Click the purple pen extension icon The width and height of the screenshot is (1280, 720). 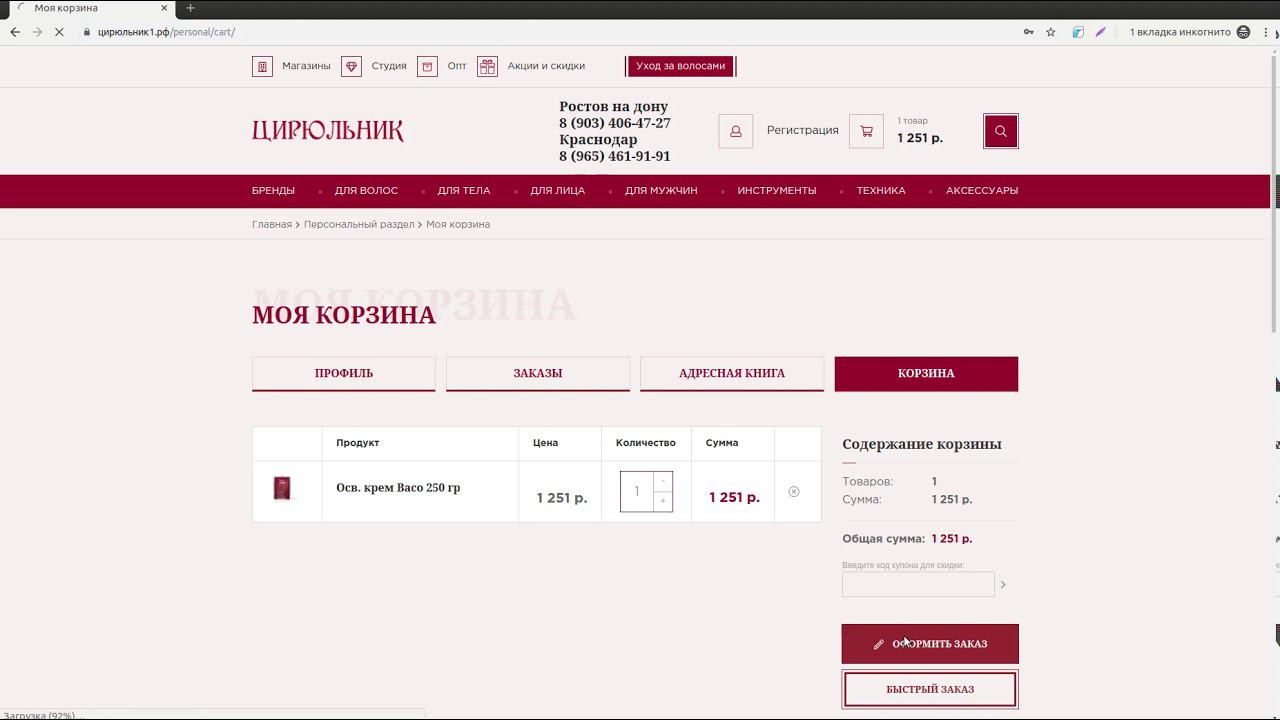pyautogui.click(x=1100, y=32)
